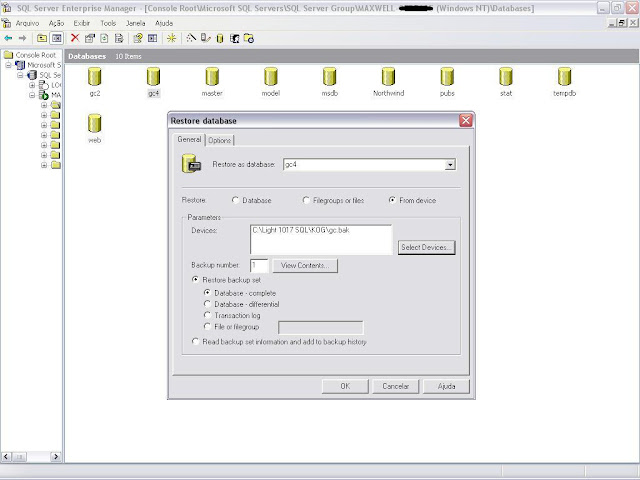Click the Up one level folder icon
This screenshot has width=640, height=480.
42,38
